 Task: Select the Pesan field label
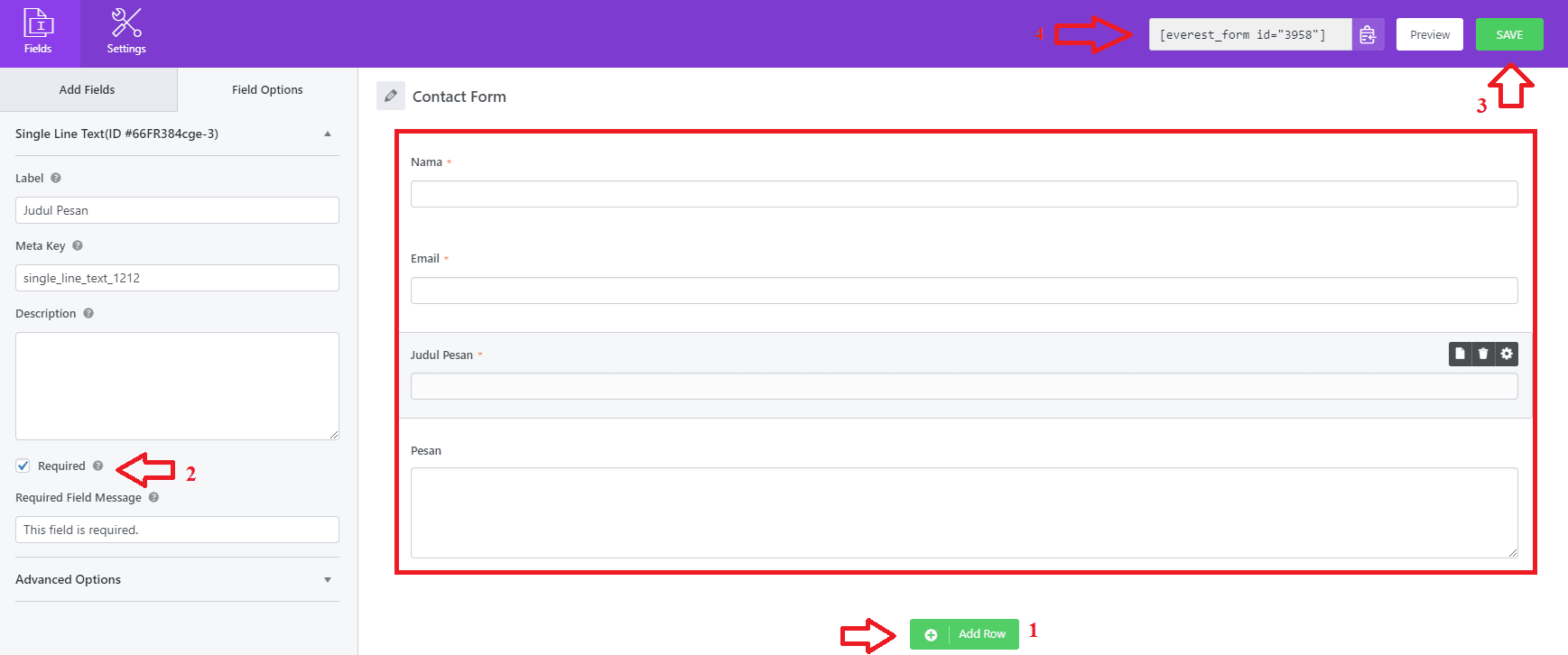(426, 451)
